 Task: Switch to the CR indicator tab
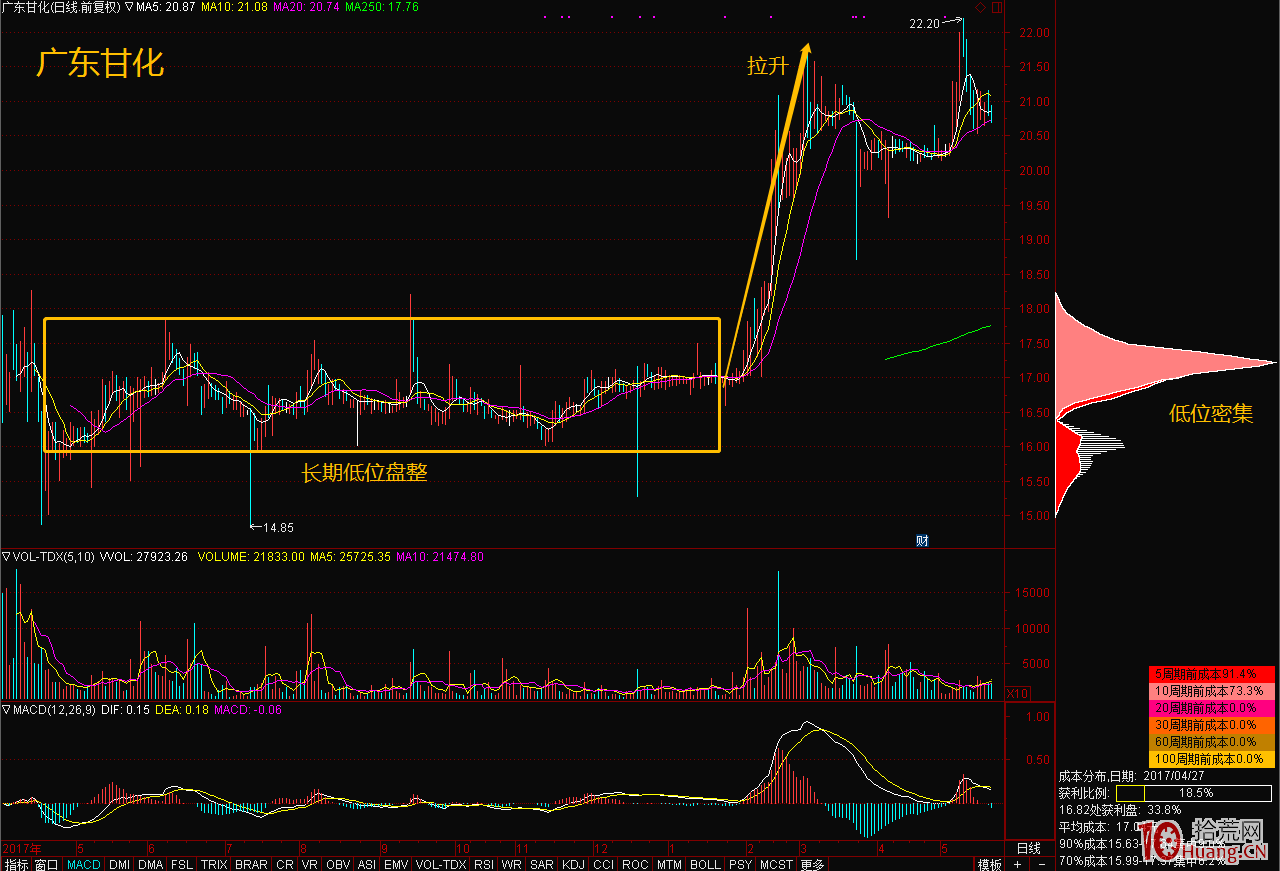(285, 864)
